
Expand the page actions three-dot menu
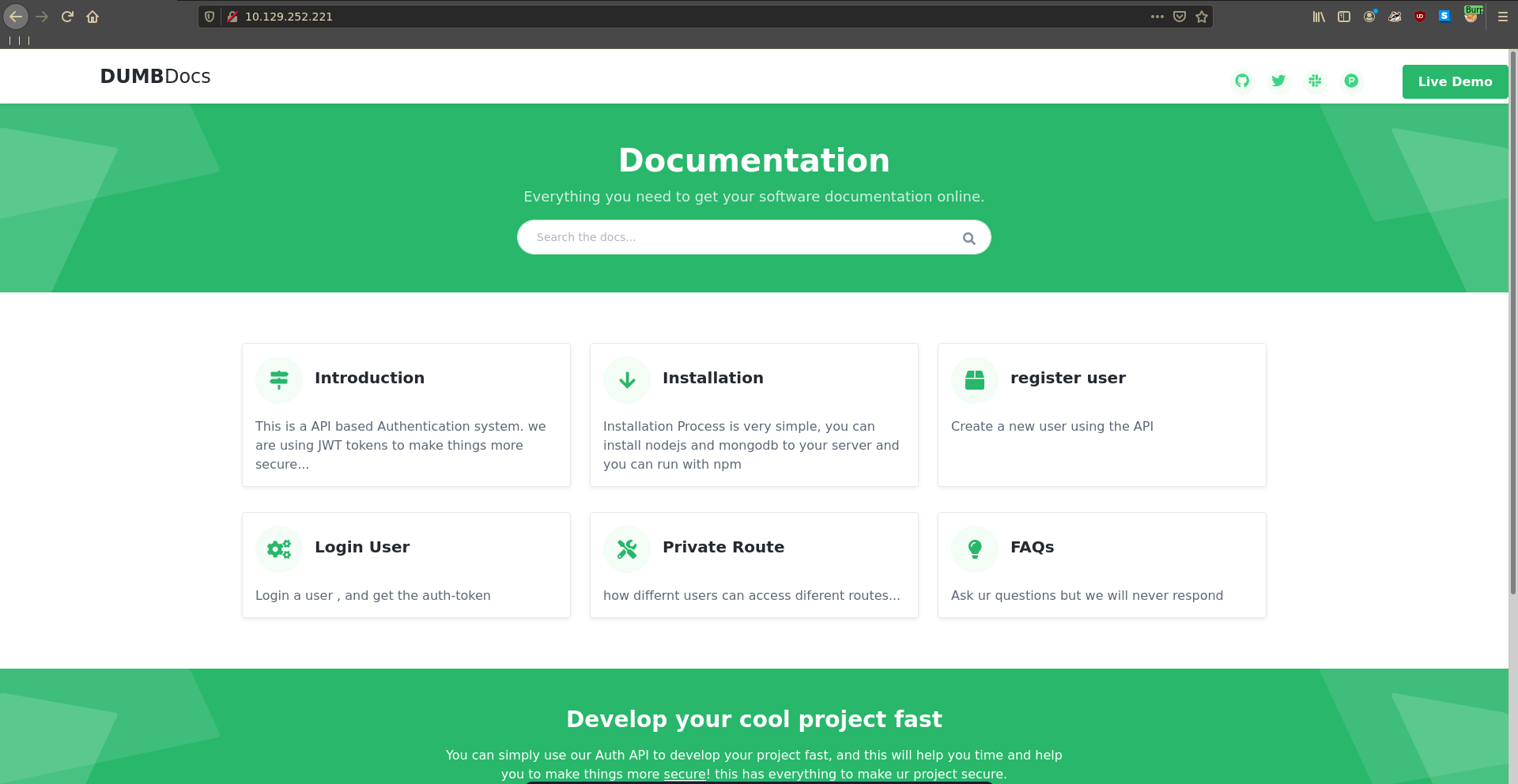1157,17
